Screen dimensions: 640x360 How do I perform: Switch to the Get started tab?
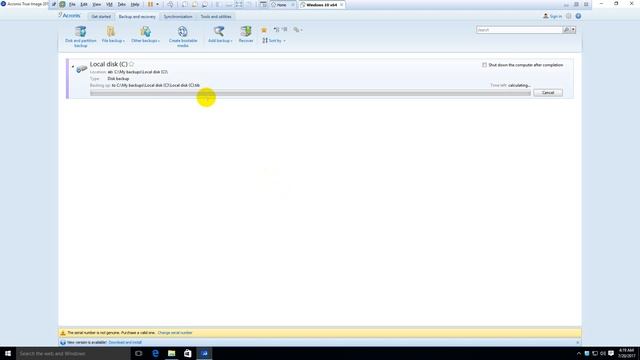(x=101, y=17)
